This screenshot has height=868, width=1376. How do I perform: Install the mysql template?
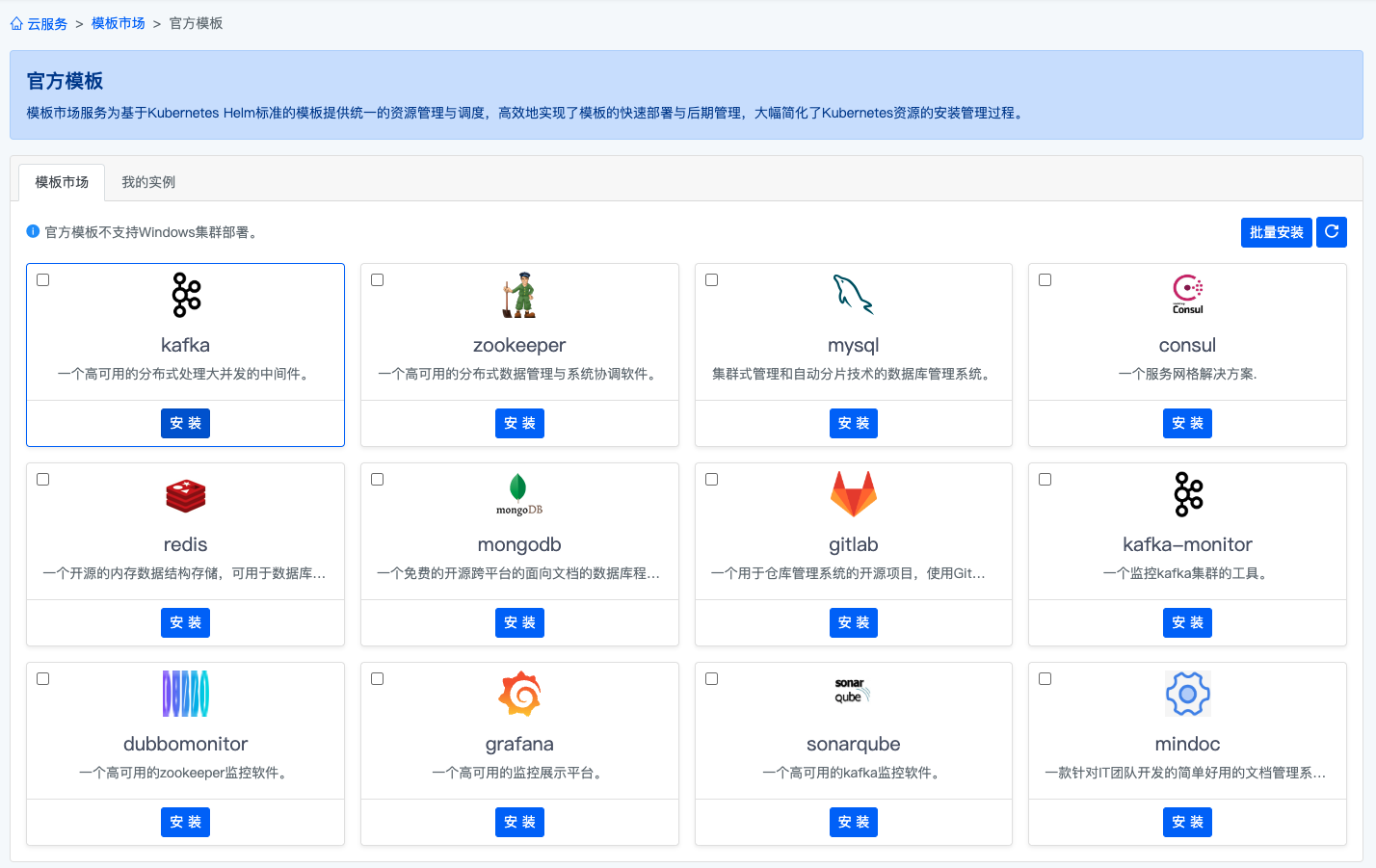[854, 423]
